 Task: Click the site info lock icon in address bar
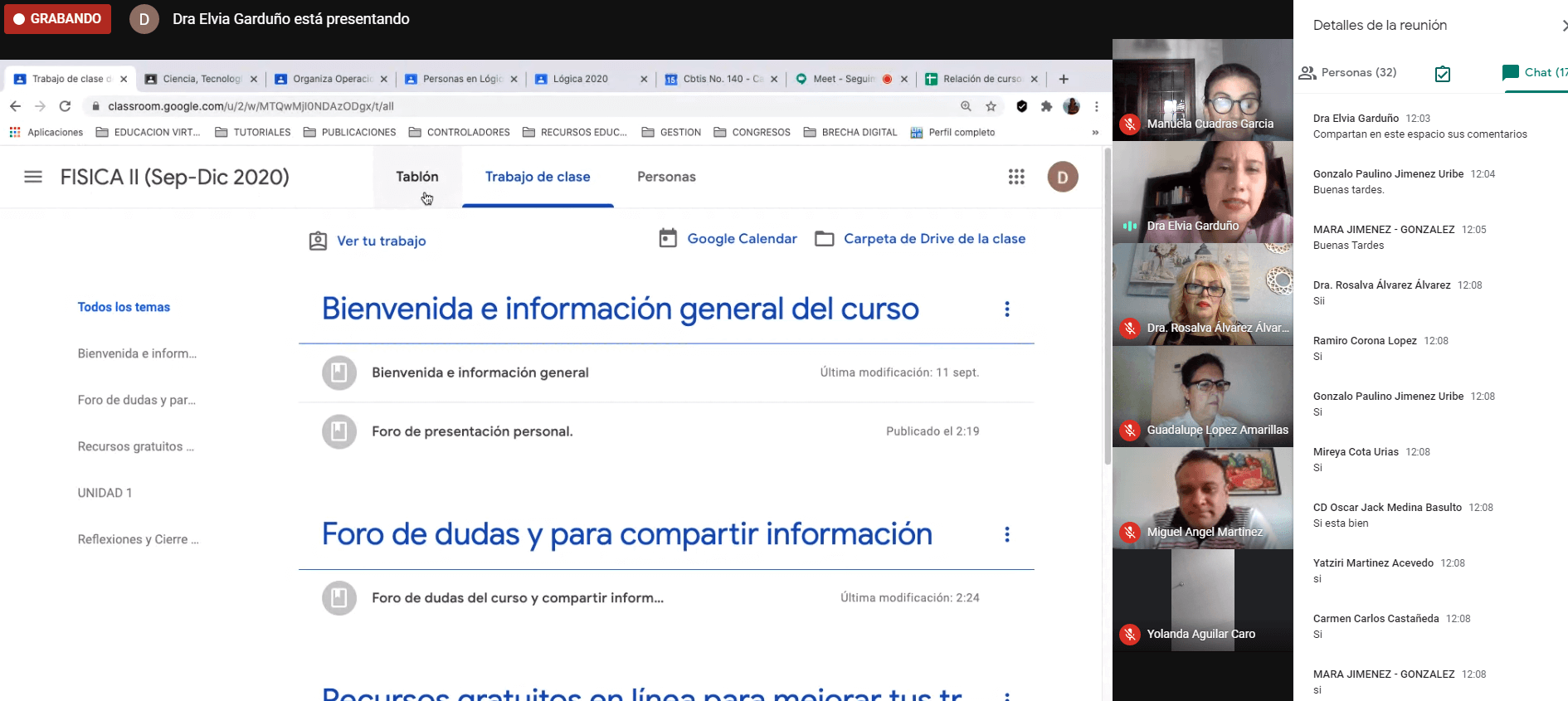(x=96, y=106)
